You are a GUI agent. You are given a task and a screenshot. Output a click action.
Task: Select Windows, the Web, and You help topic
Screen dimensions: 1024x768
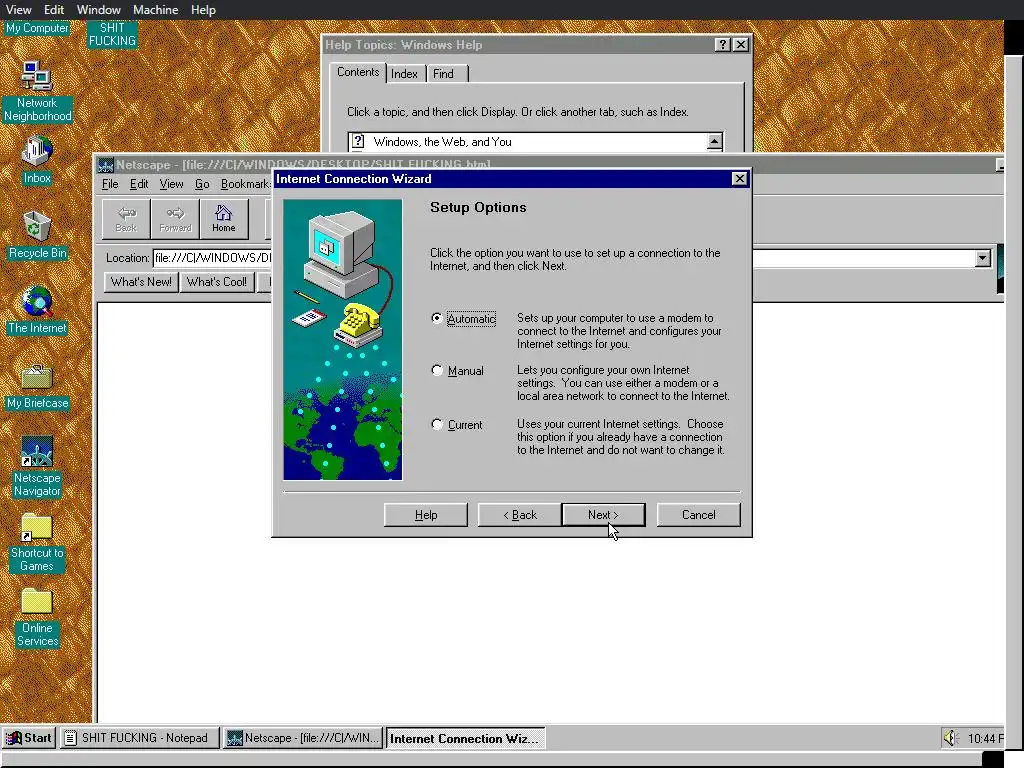(442, 142)
